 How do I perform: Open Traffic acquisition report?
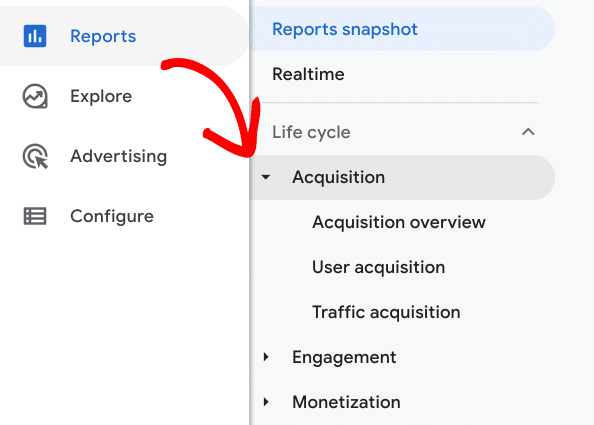coord(386,312)
